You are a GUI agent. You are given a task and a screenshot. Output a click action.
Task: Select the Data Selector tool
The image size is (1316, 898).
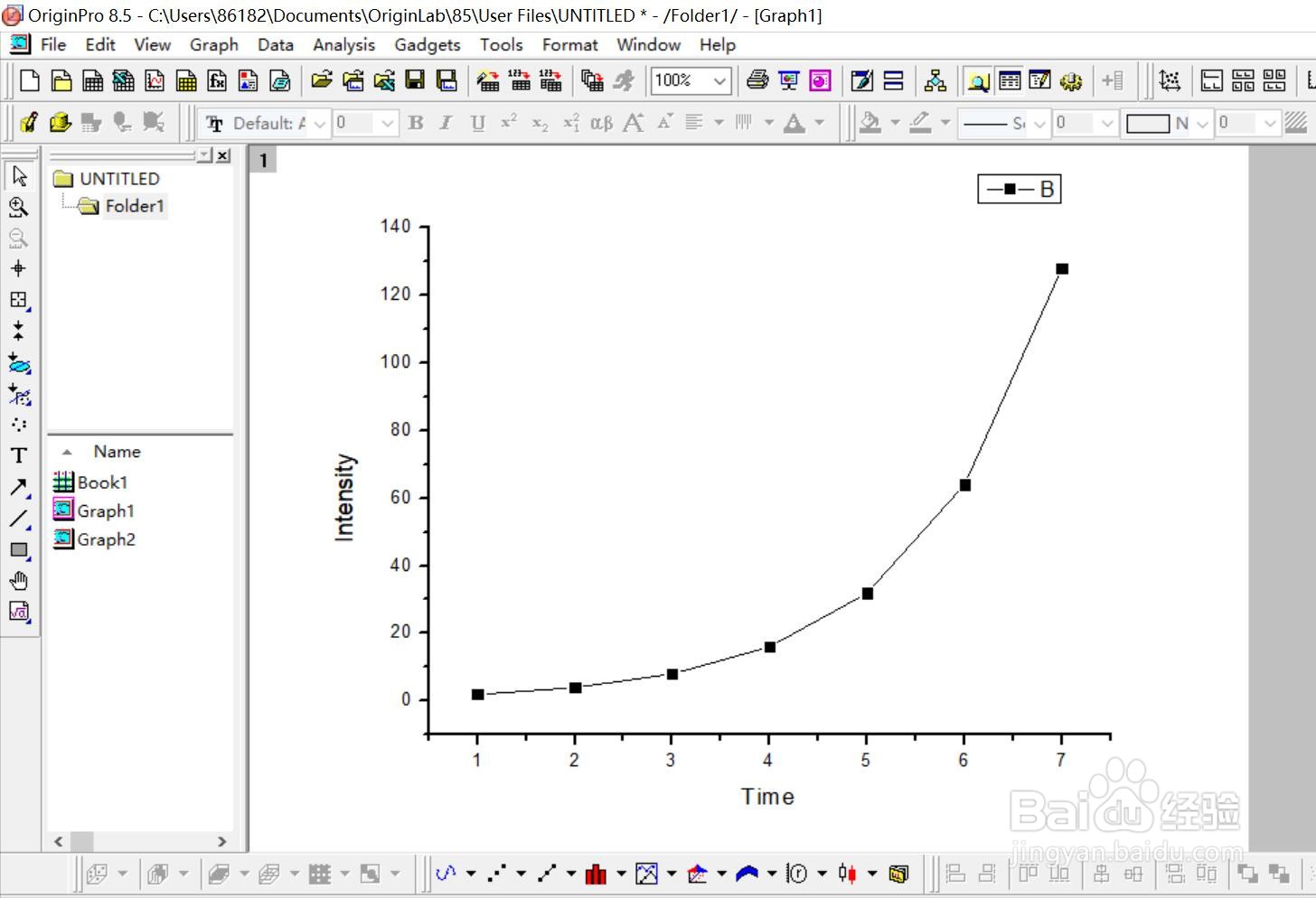pyautogui.click(x=19, y=331)
